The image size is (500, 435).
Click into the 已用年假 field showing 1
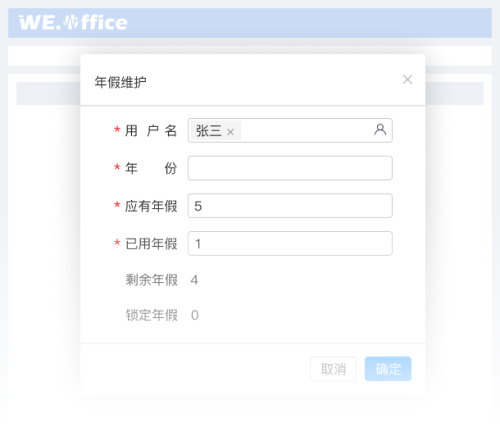[x=290, y=243]
